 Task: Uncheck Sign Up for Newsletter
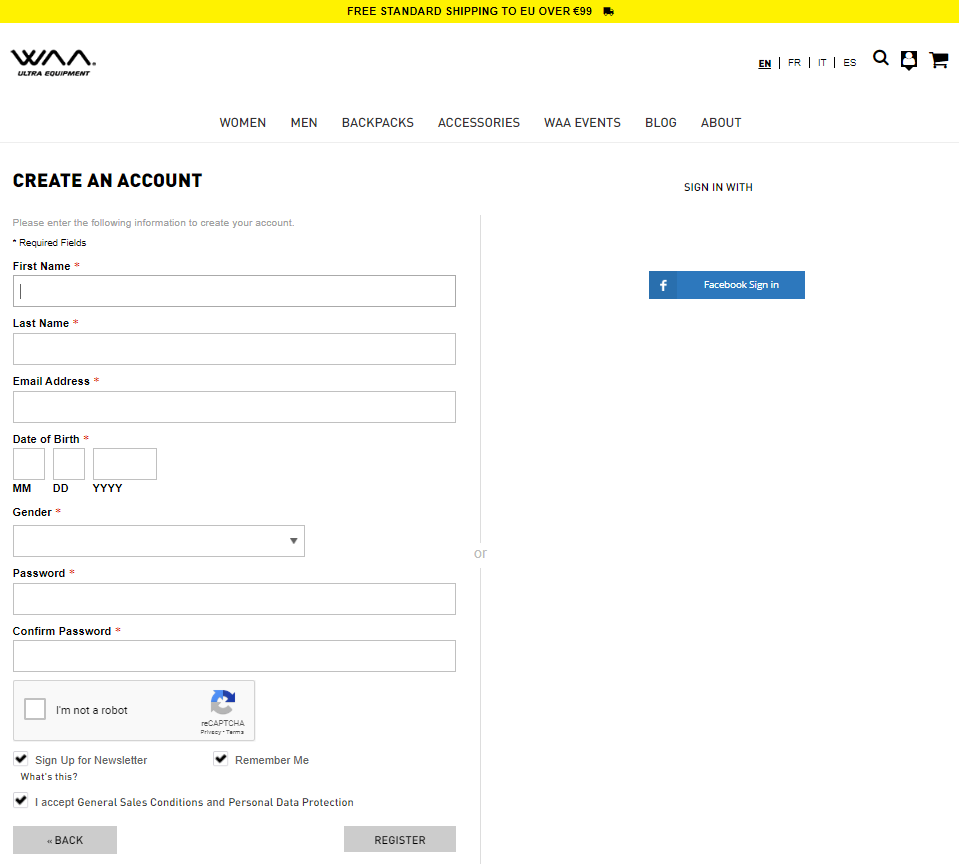tap(21, 759)
